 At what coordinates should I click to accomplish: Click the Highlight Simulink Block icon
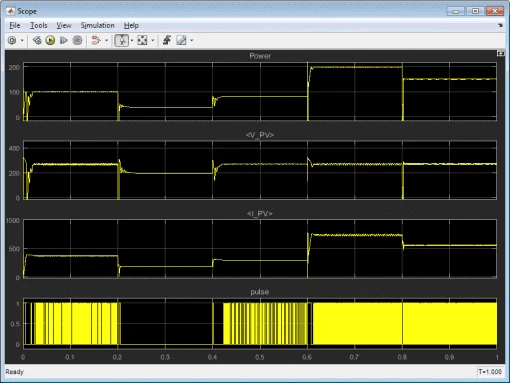[x=96, y=40]
